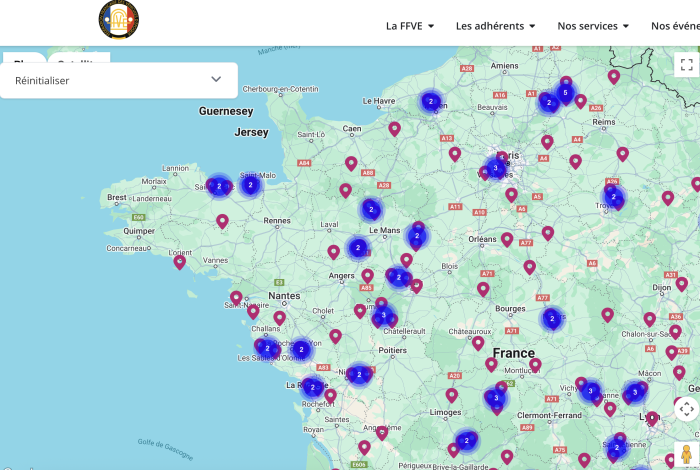Click the Reims city label
Screen dimensions: 700x470
[x=604, y=122]
